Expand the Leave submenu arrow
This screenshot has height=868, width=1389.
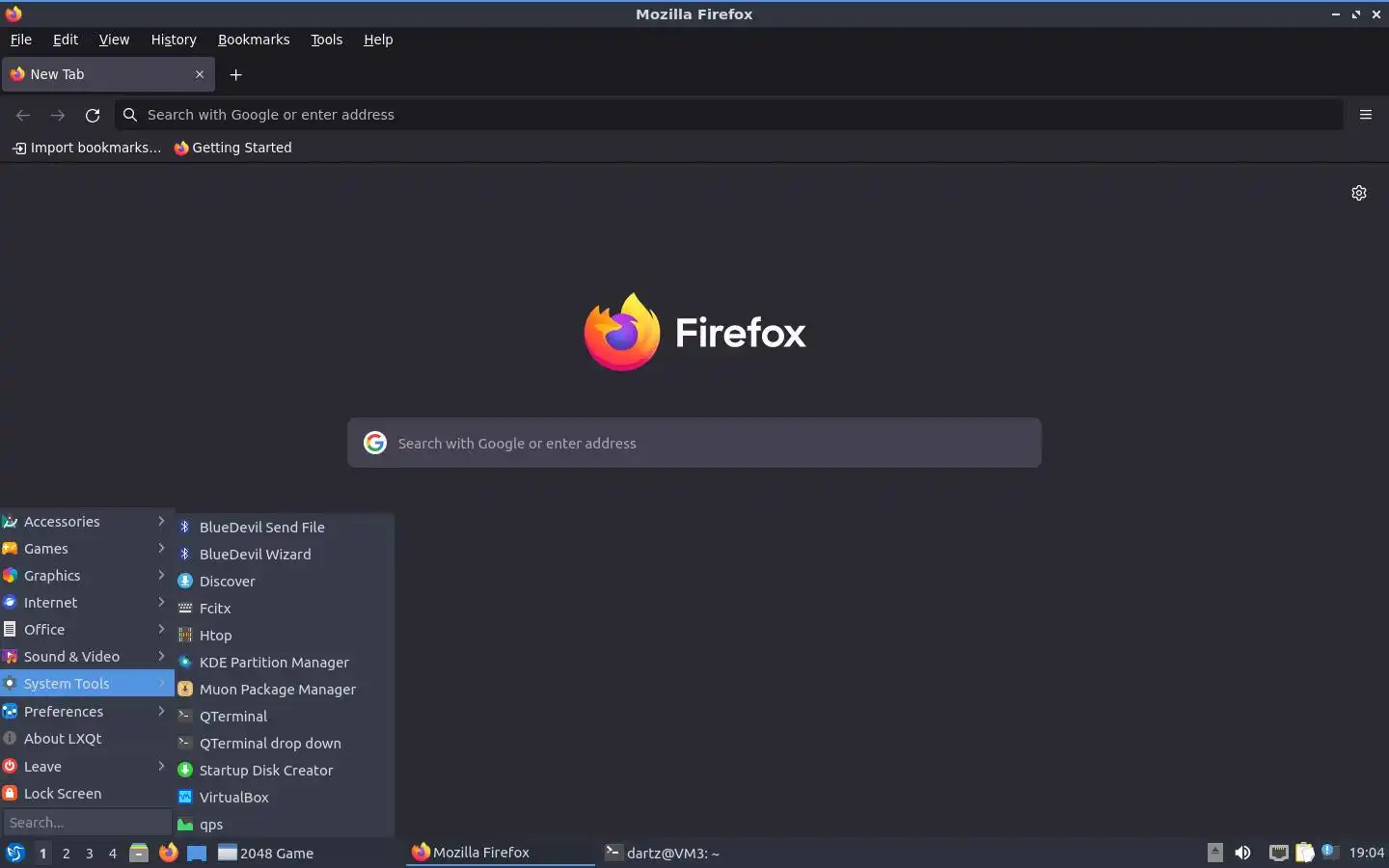(161, 766)
